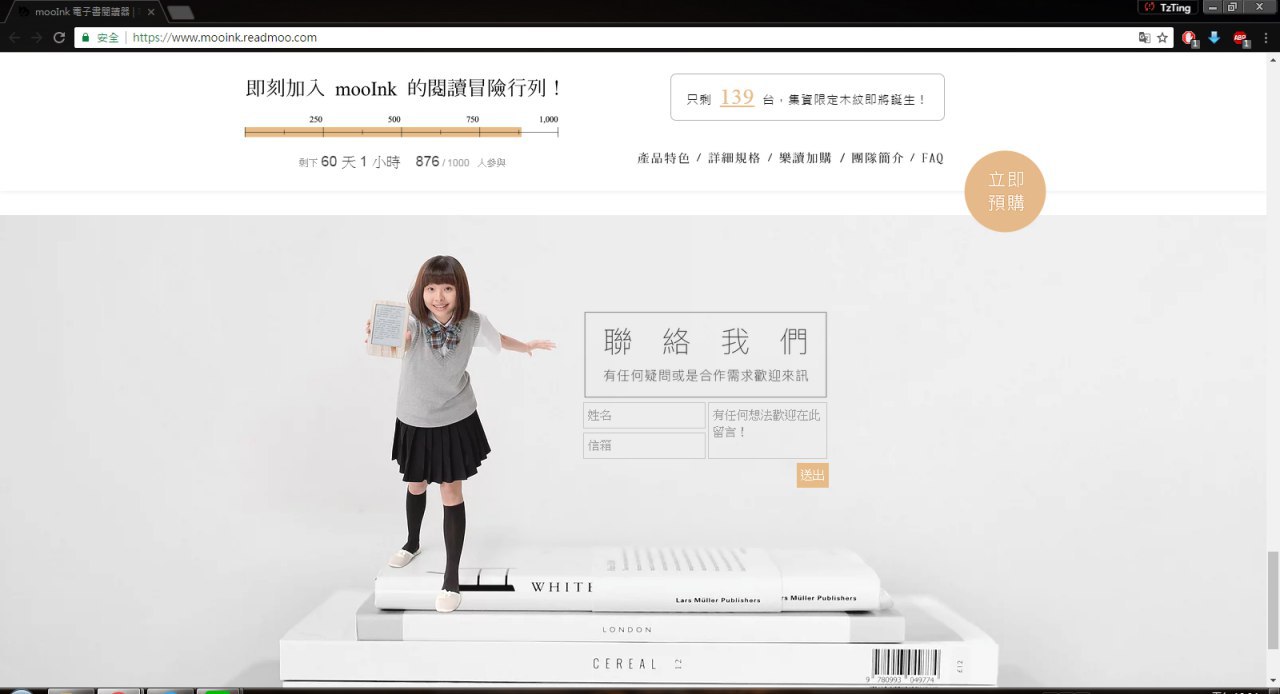Open the translate page icon in address bar

point(1144,38)
